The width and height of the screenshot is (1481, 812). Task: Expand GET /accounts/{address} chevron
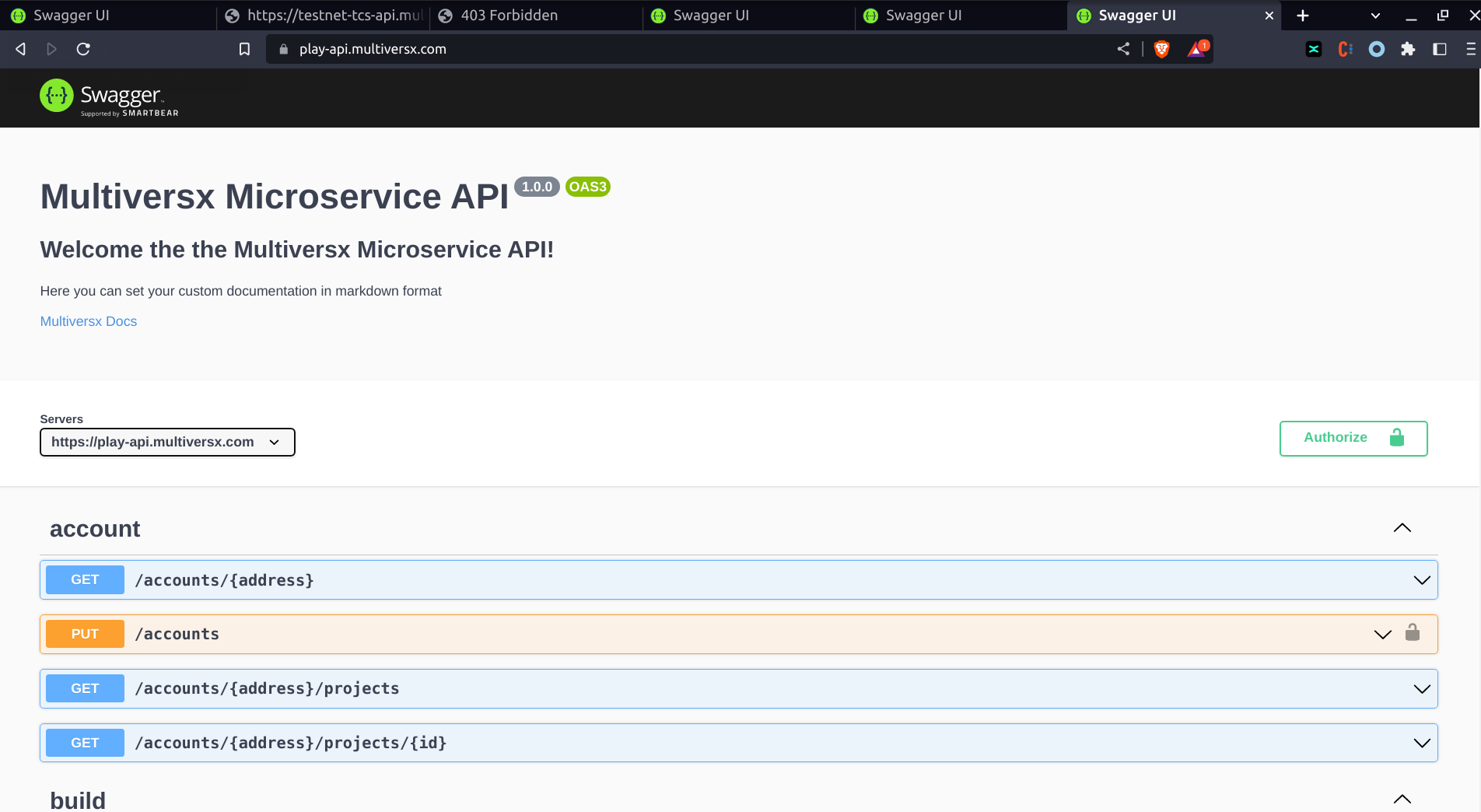(1422, 580)
